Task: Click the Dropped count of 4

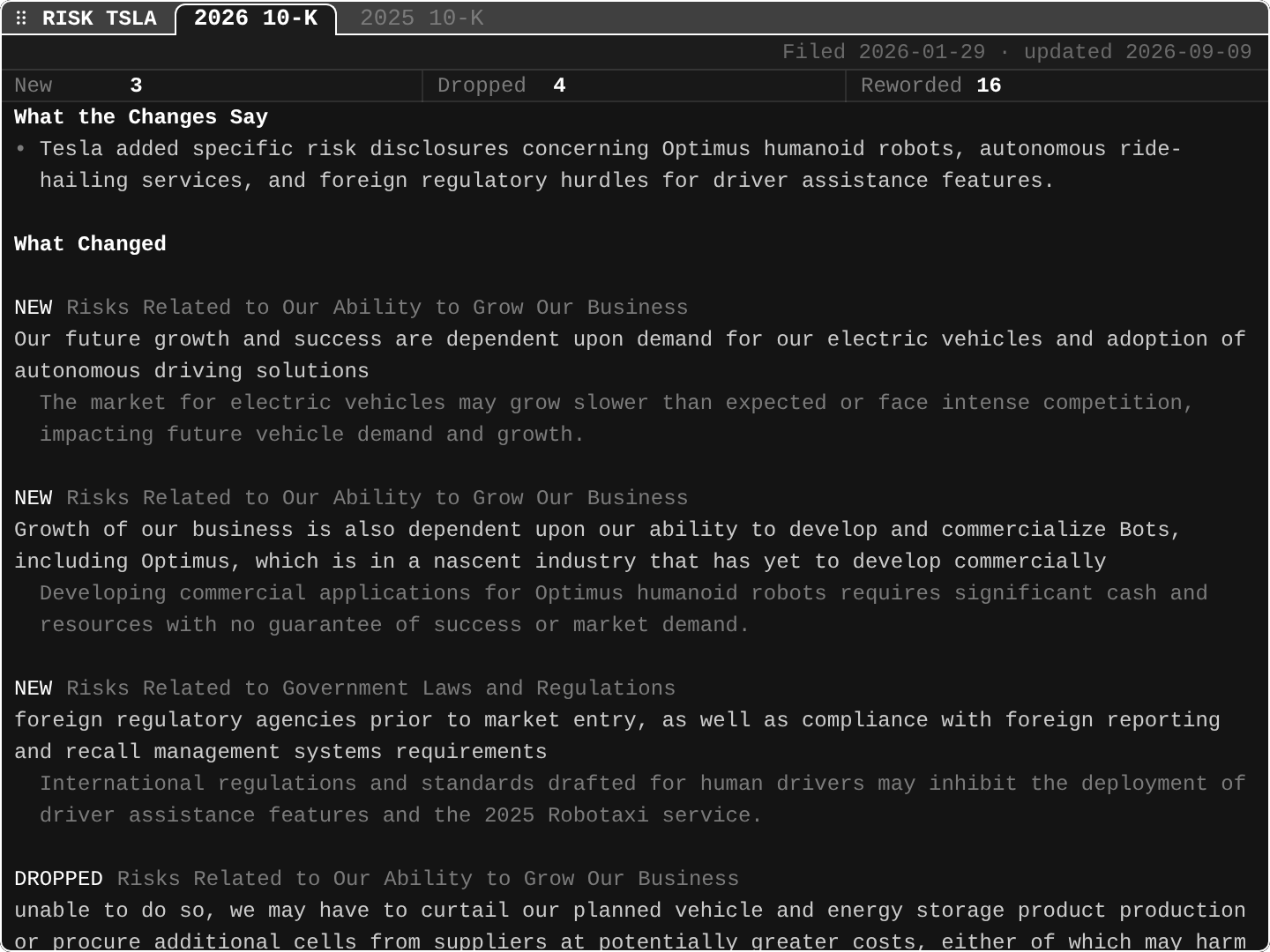Action: pyautogui.click(x=559, y=86)
